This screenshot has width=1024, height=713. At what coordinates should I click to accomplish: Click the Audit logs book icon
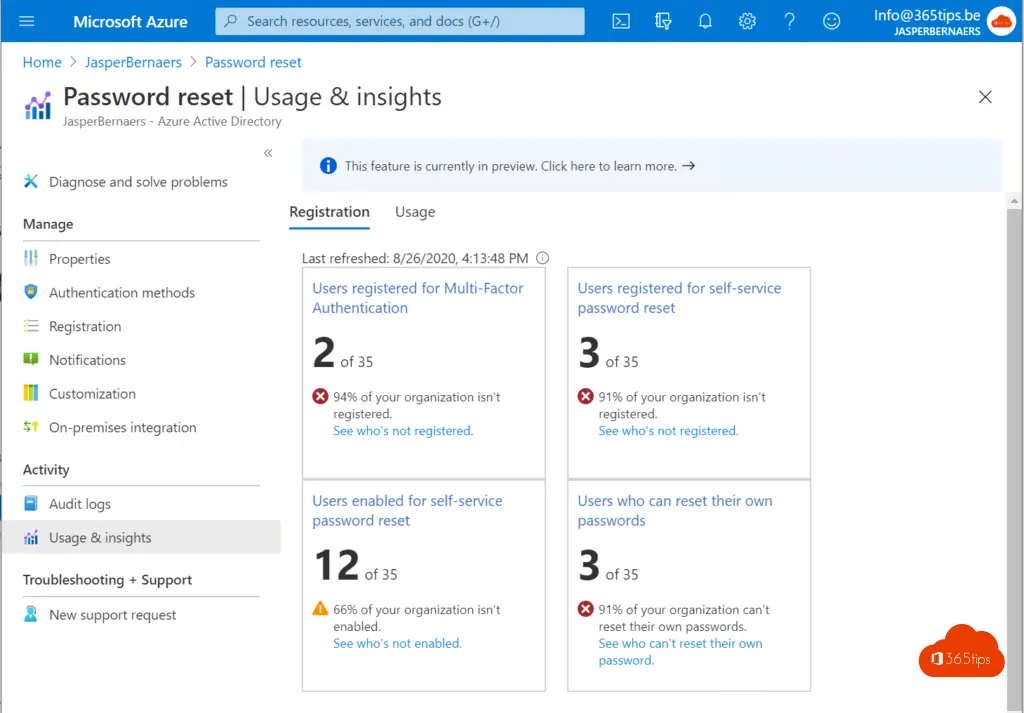point(31,503)
